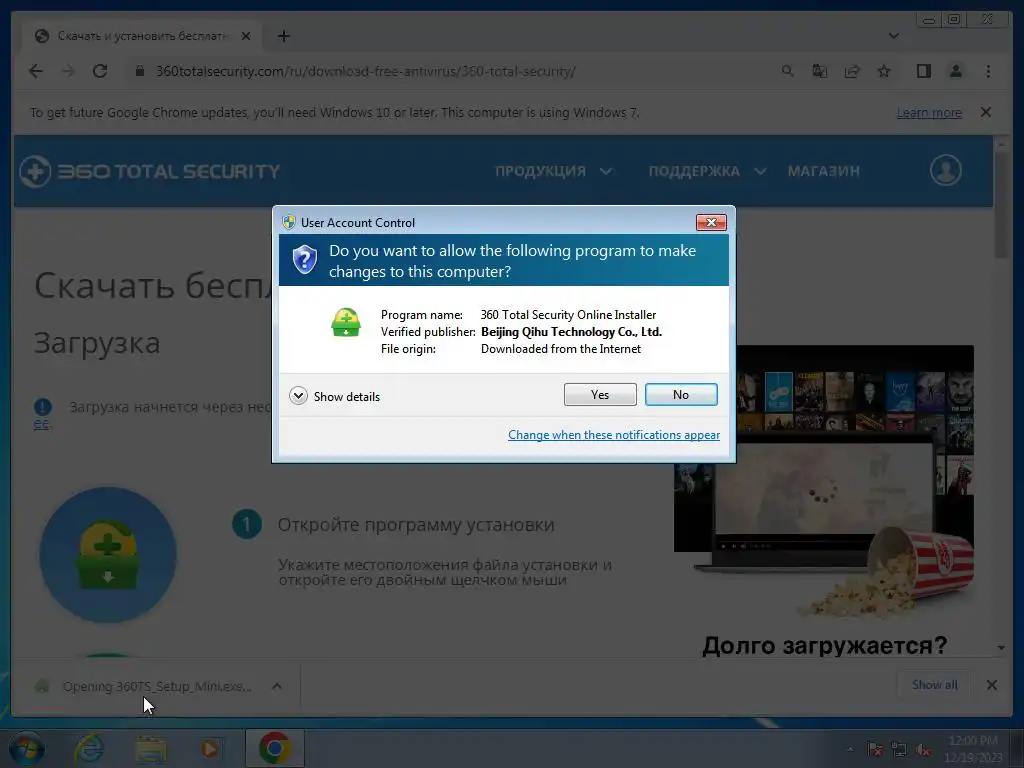Click the step 1 number badge
The image size is (1024, 768).
click(246, 524)
